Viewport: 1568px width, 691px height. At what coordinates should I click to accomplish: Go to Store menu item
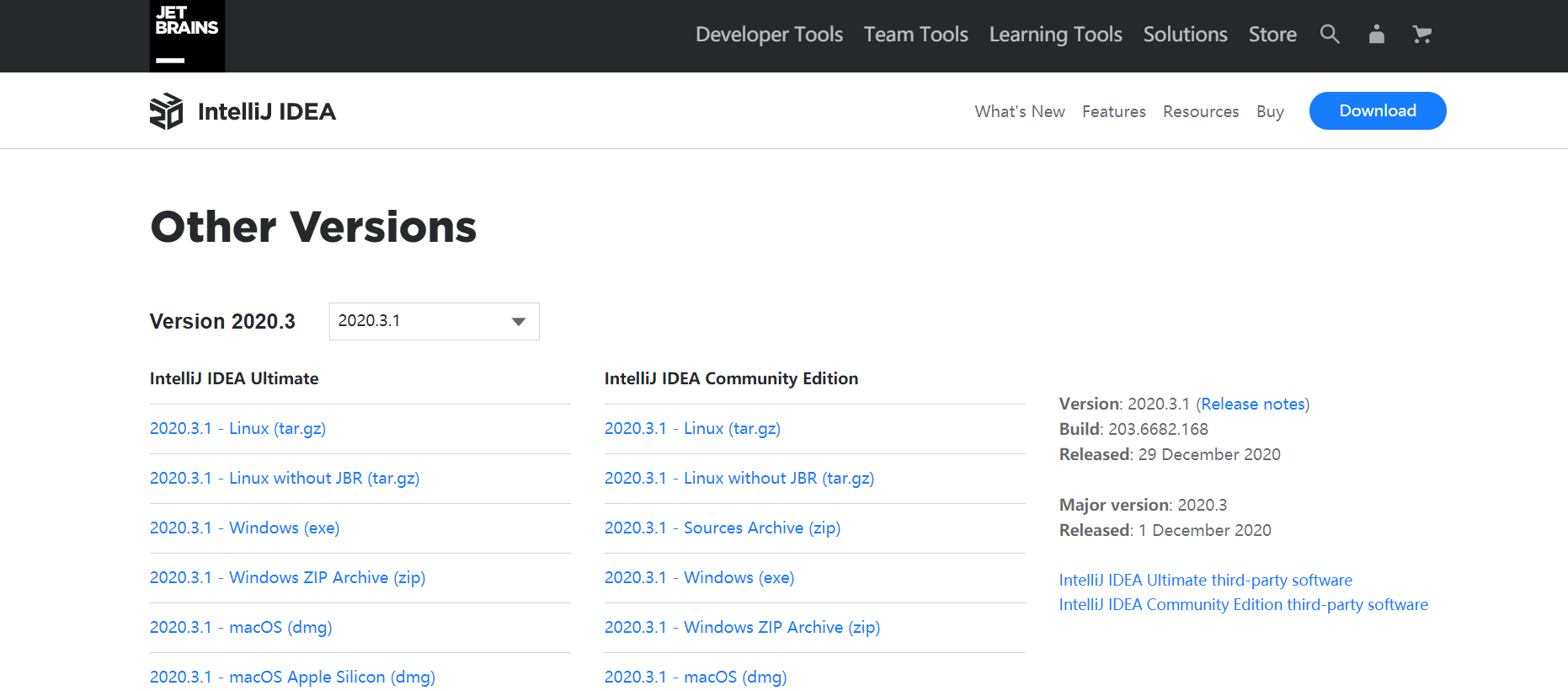click(1272, 35)
